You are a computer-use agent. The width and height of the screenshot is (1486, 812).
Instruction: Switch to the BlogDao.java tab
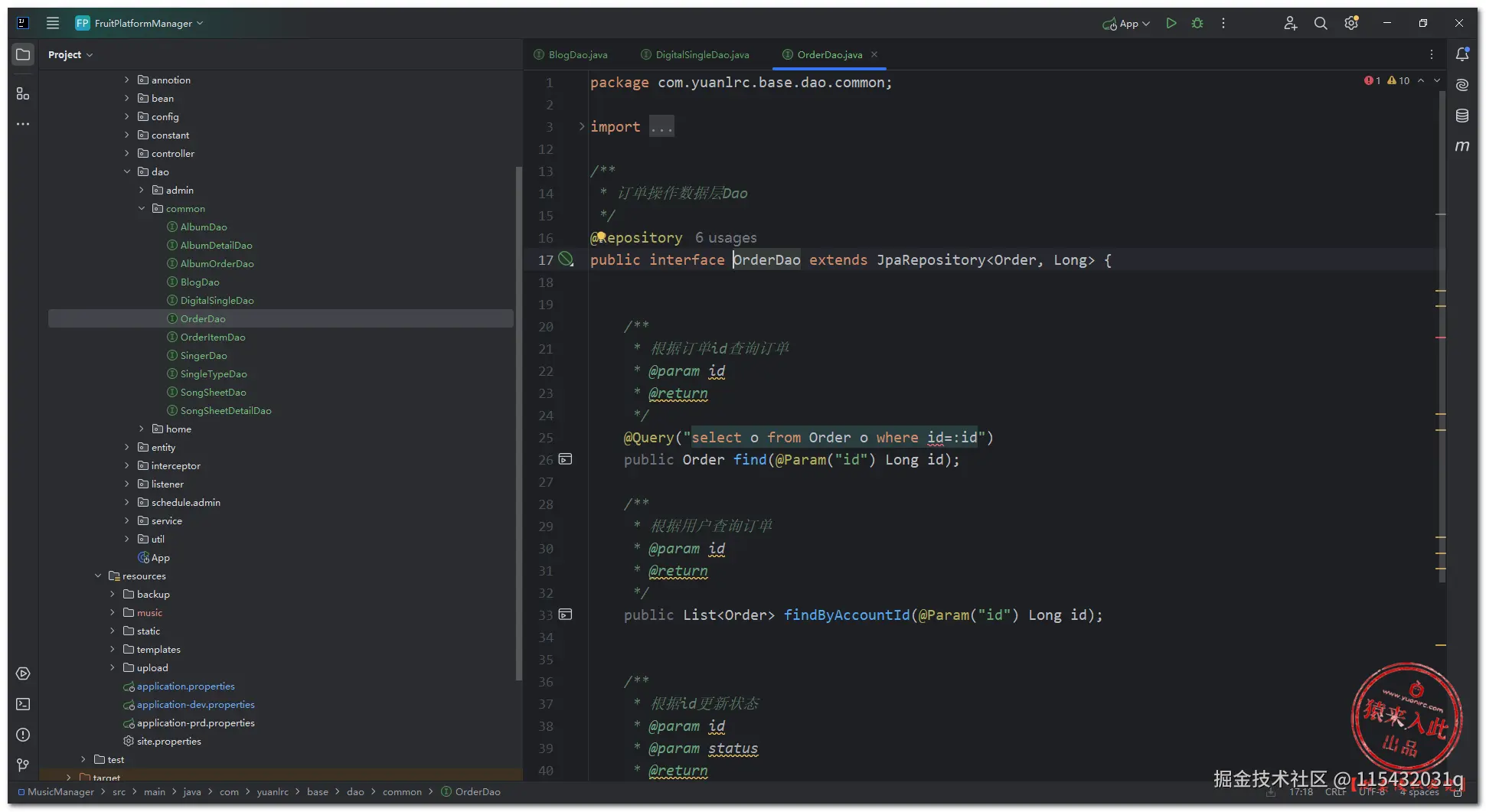(x=571, y=54)
